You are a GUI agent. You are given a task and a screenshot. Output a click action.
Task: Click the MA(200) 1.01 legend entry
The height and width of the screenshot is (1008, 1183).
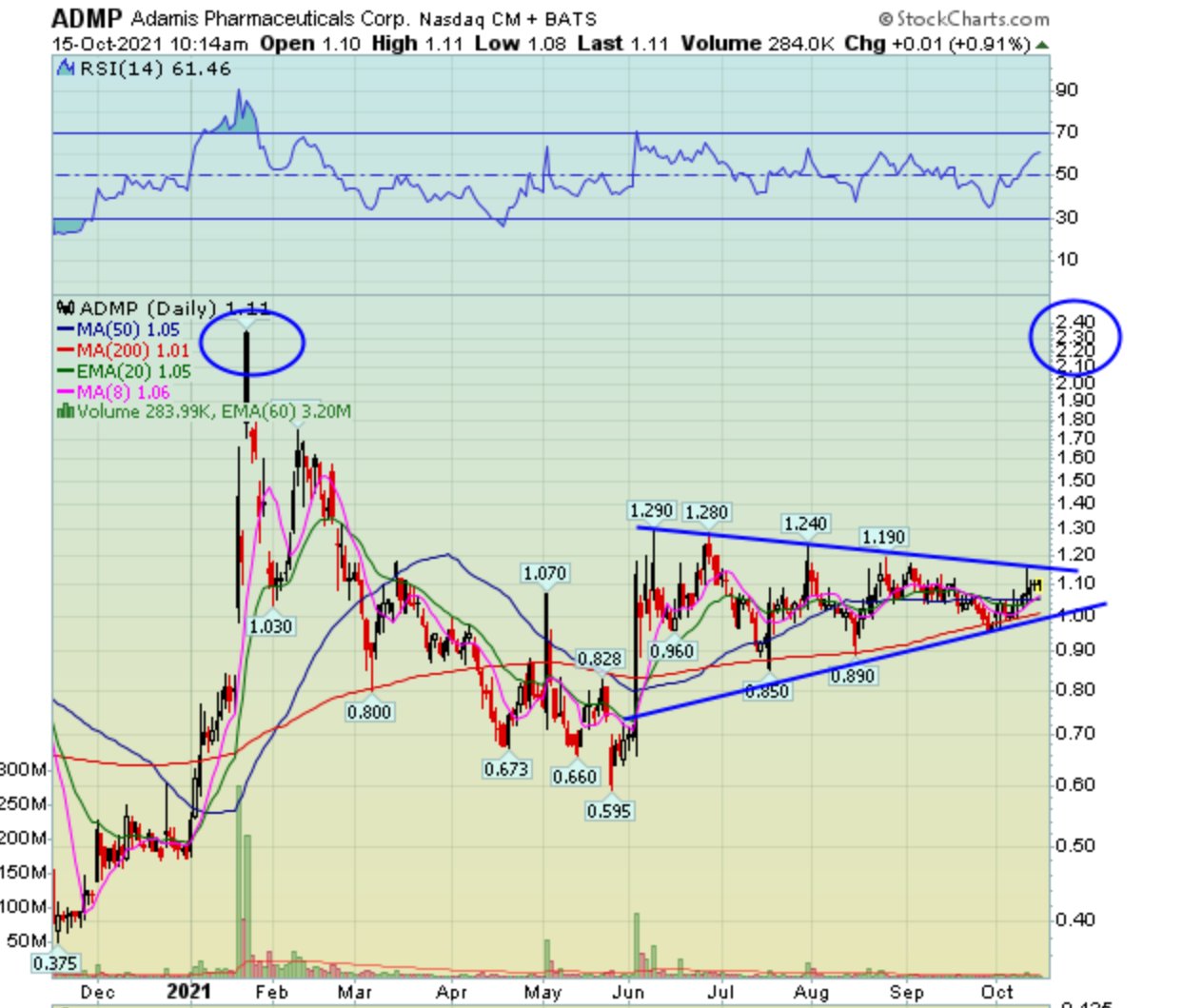(x=124, y=350)
